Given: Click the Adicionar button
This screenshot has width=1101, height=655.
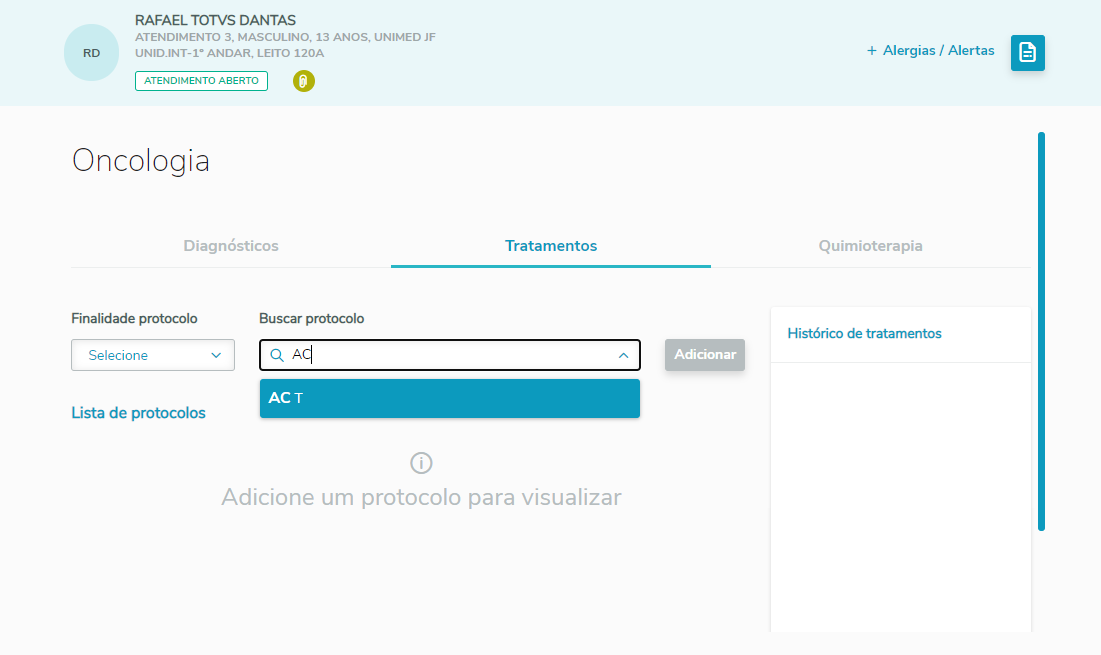Looking at the screenshot, I should pyautogui.click(x=705, y=355).
